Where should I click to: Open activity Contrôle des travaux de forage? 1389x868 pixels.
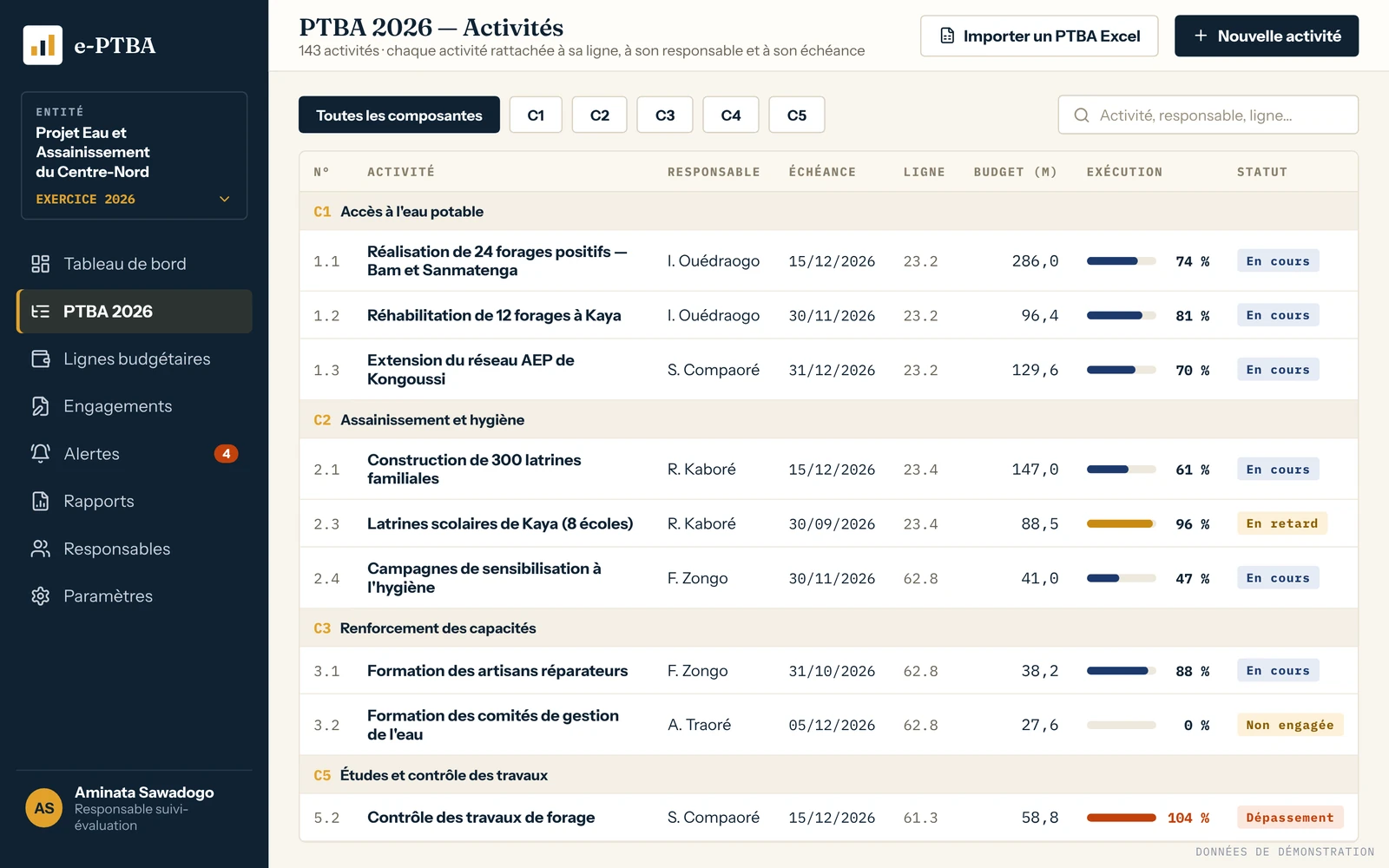(481, 817)
